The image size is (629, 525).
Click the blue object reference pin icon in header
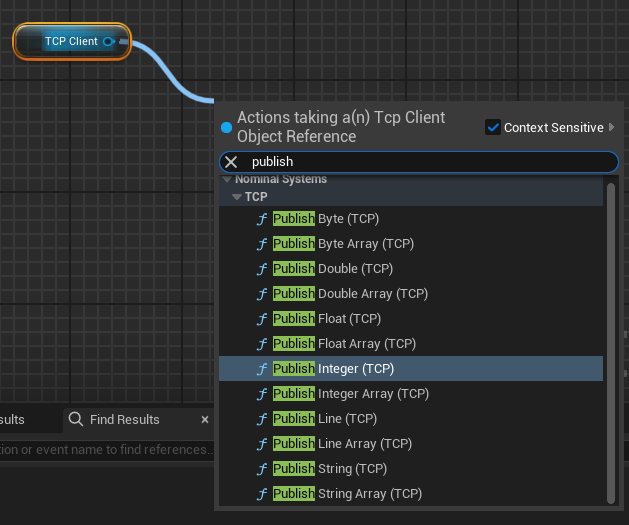(226, 128)
